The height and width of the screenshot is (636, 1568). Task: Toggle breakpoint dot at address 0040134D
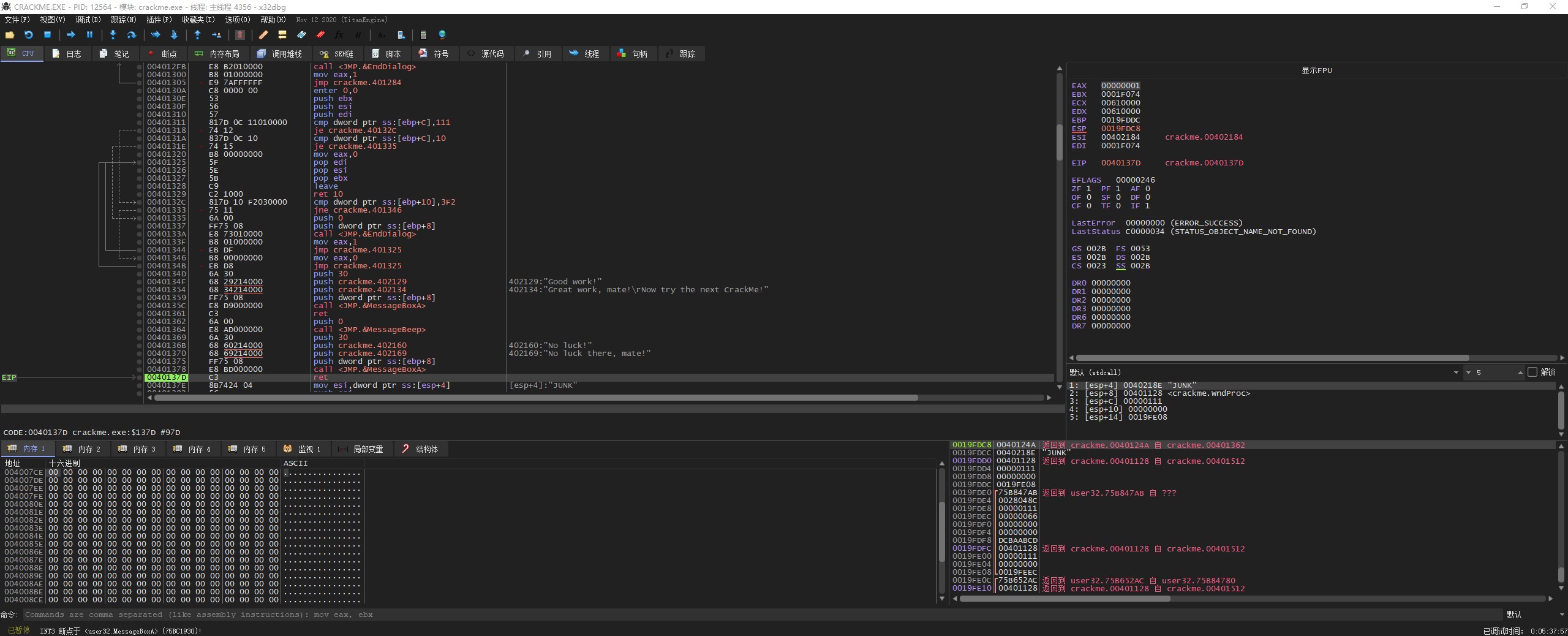(140, 274)
